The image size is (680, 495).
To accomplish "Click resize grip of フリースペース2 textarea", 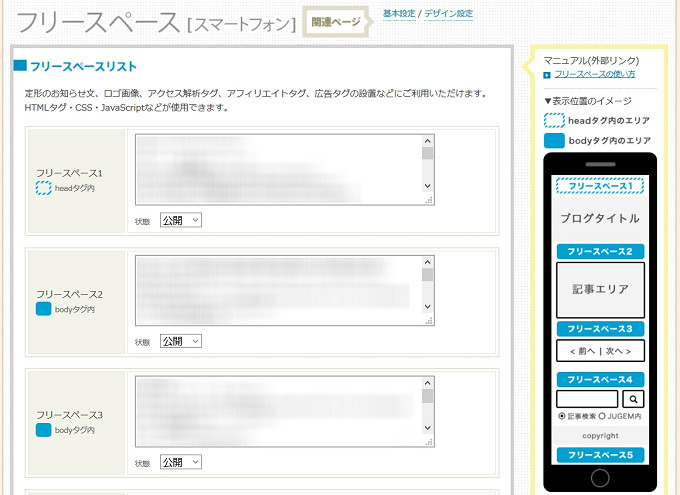I will [429, 321].
